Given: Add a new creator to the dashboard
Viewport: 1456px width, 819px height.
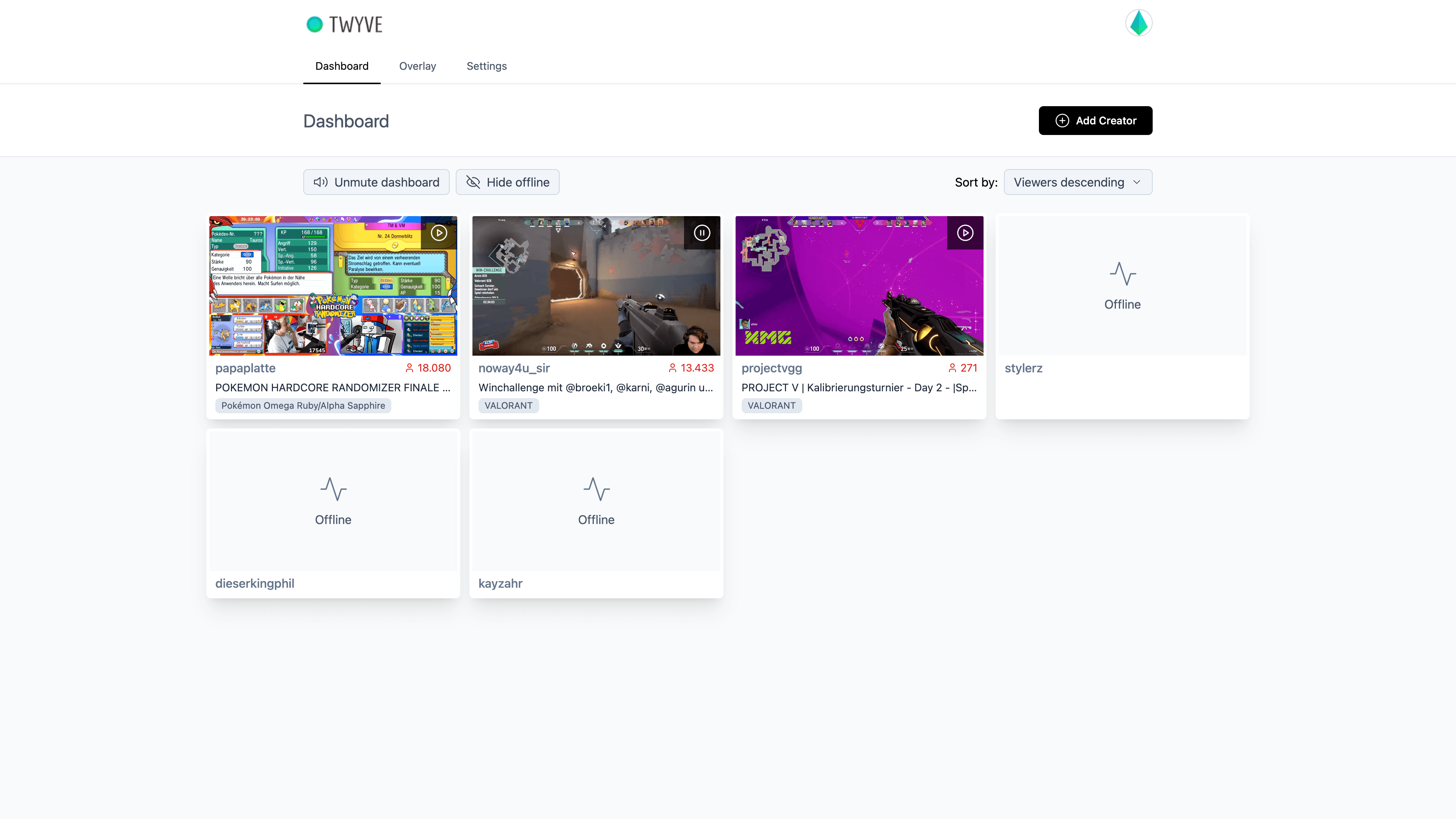Looking at the screenshot, I should pyautogui.click(x=1095, y=121).
